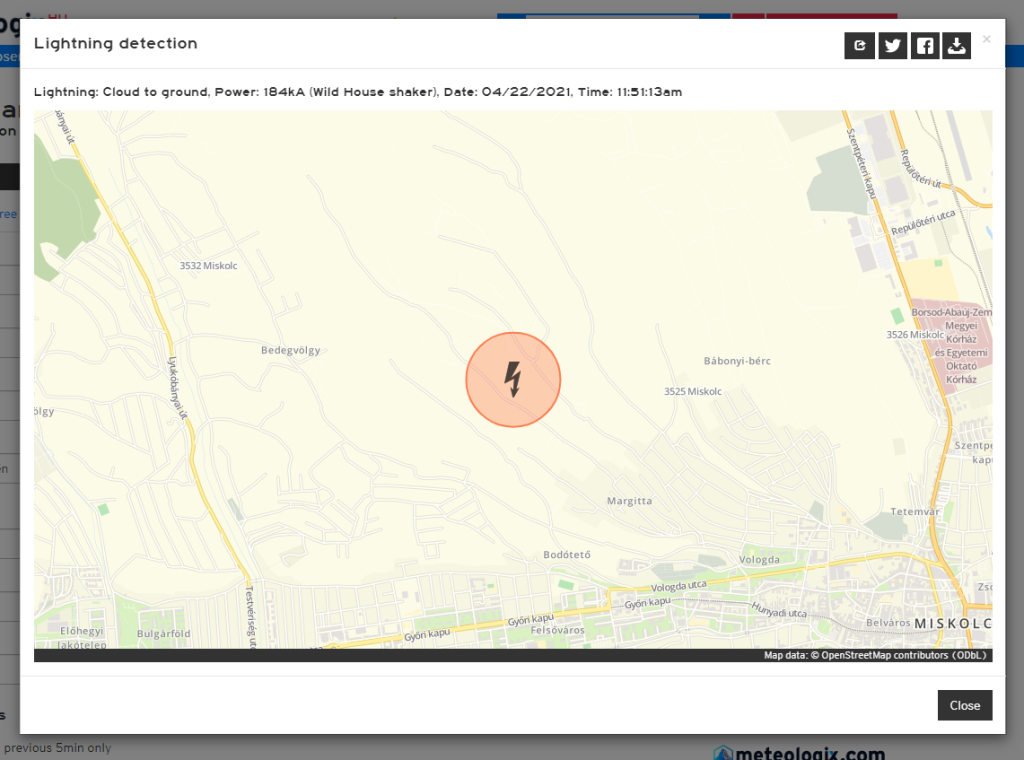Download the lightning detection image

pos(957,46)
